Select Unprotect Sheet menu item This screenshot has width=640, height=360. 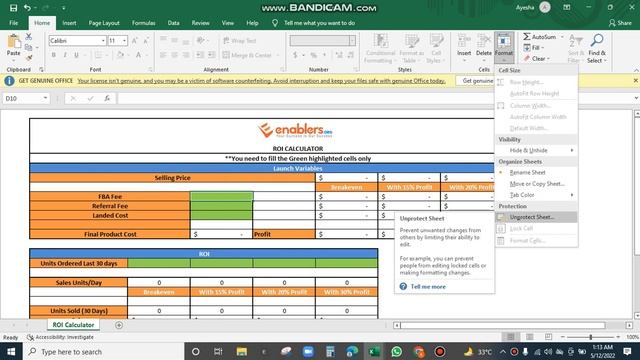[536, 217]
